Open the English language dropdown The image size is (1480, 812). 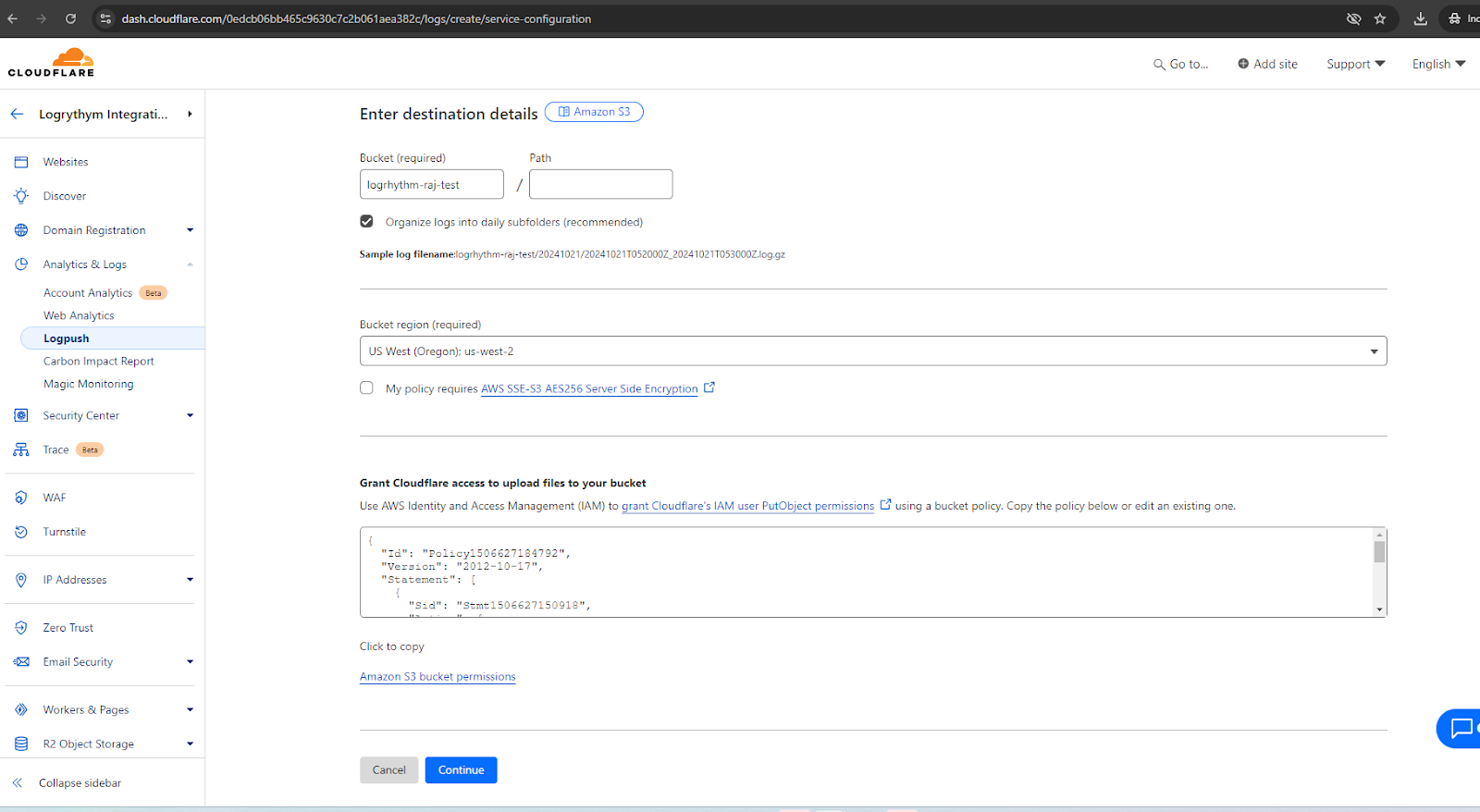(1437, 64)
